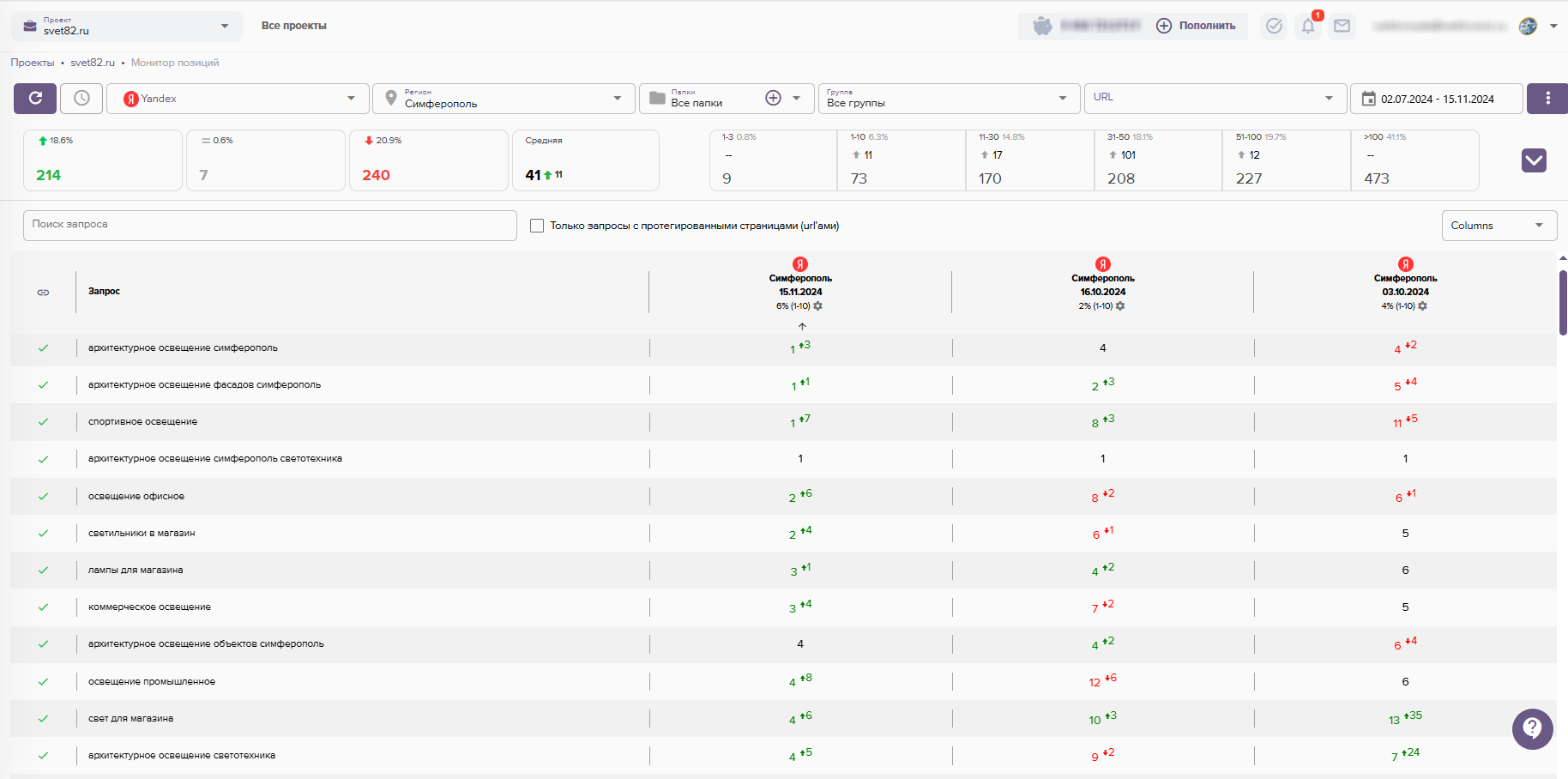Open the schedule clock icon
Screen dimensions: 1568x779
(x=81, y=99)
